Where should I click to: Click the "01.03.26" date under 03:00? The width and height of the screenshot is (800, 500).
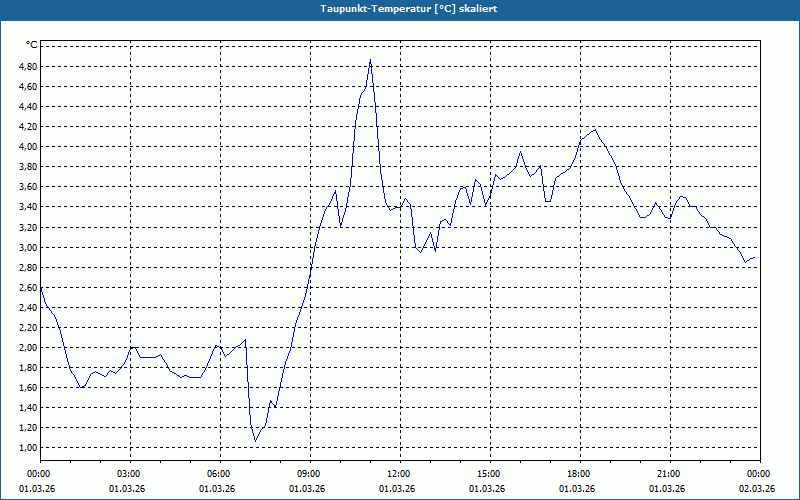coord(127,489)
